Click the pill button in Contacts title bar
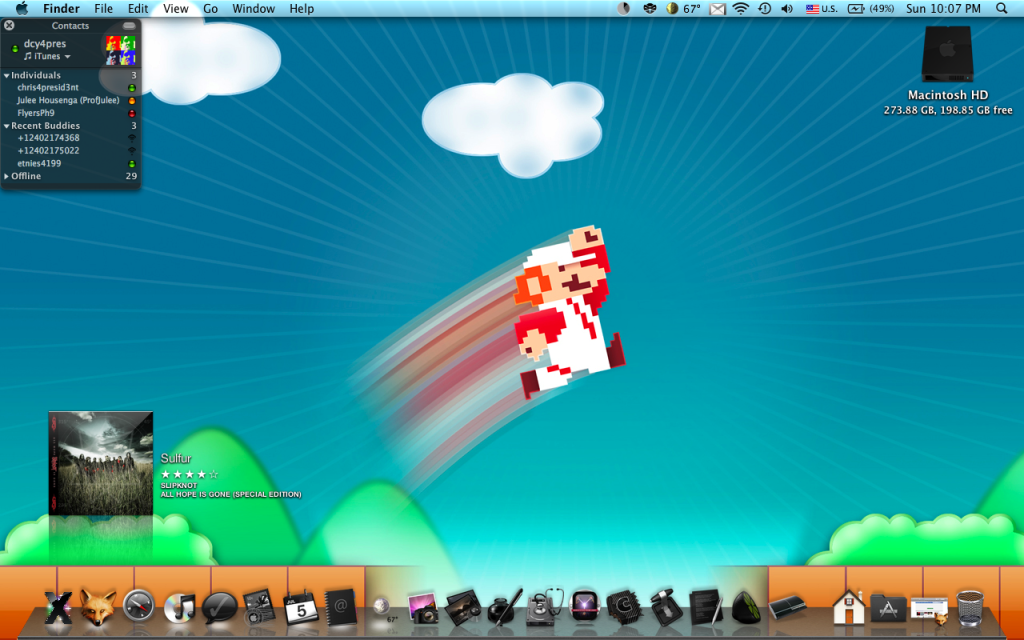Screen dimensions: 1024x640 (129, 25)
